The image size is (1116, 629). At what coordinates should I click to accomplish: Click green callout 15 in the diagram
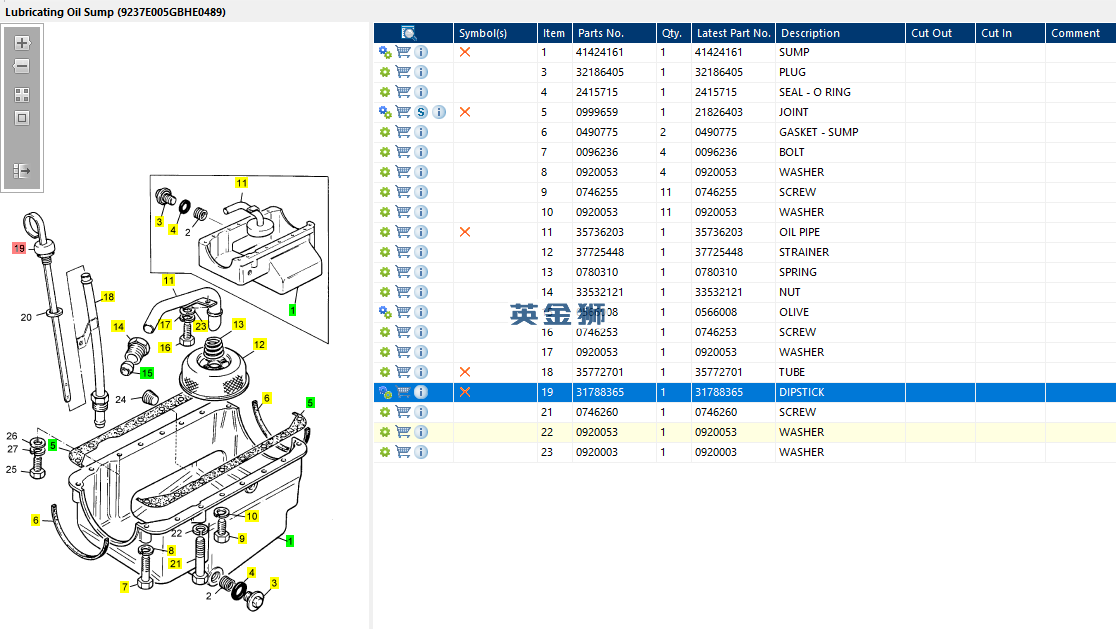coord(147,373)
